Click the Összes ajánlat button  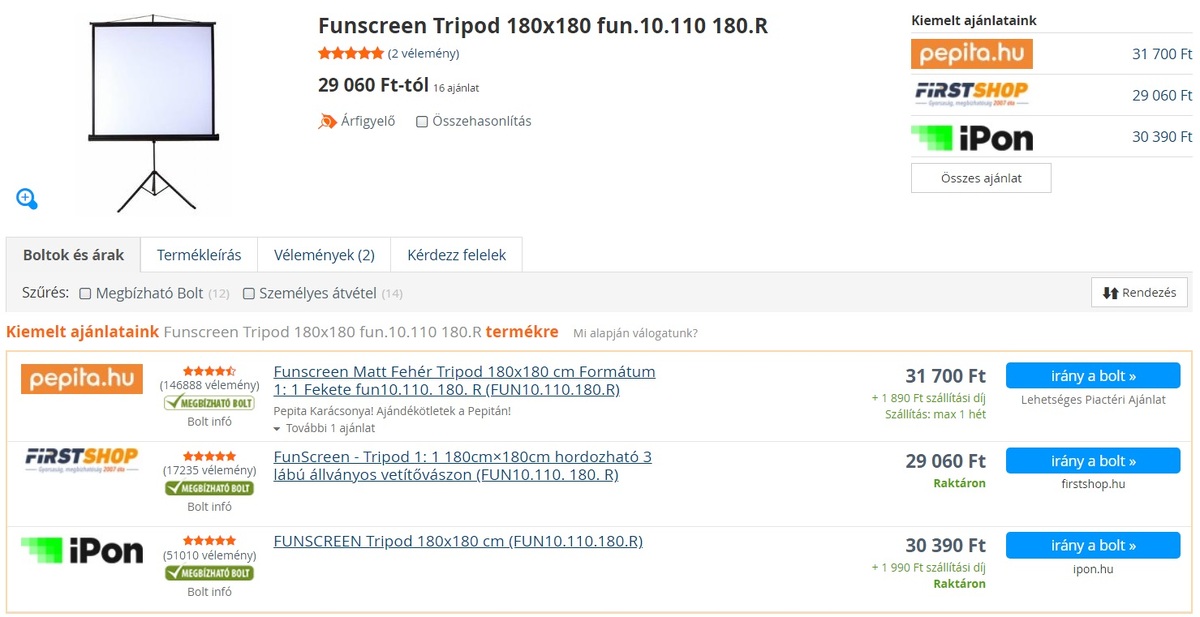(981, 178)
